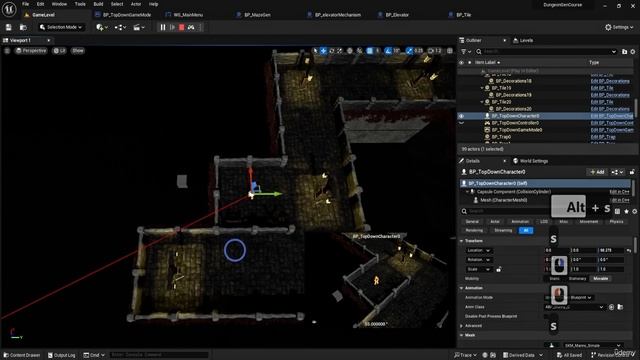Open play options three-dot menu

(200, 27)
